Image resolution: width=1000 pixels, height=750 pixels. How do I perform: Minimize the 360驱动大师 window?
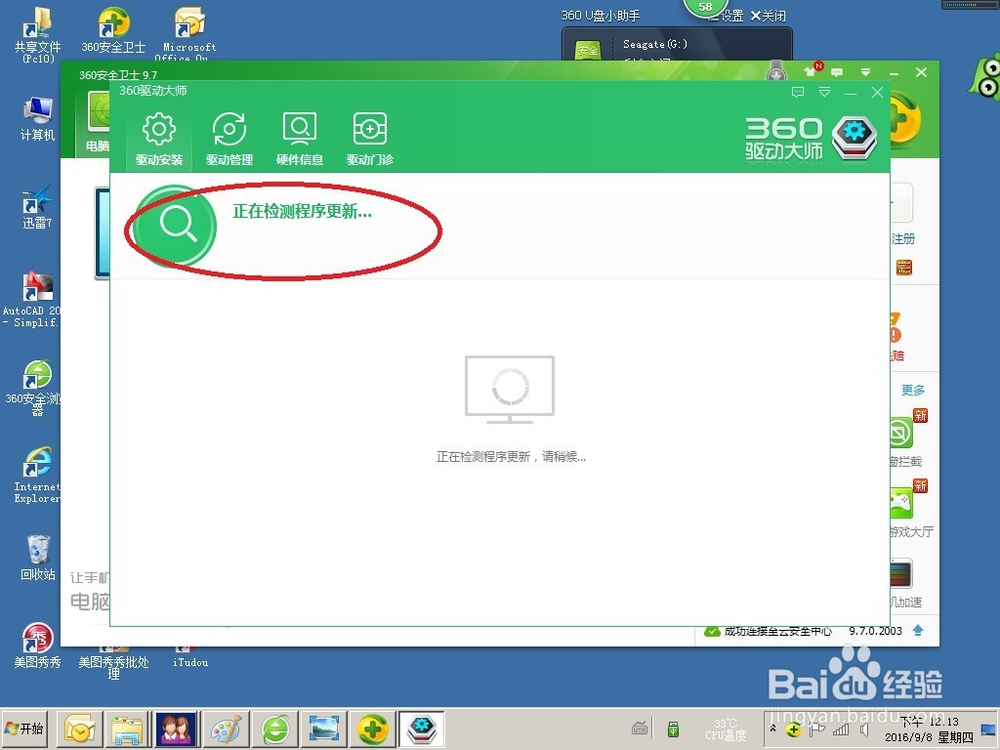[x=851, y=93]
